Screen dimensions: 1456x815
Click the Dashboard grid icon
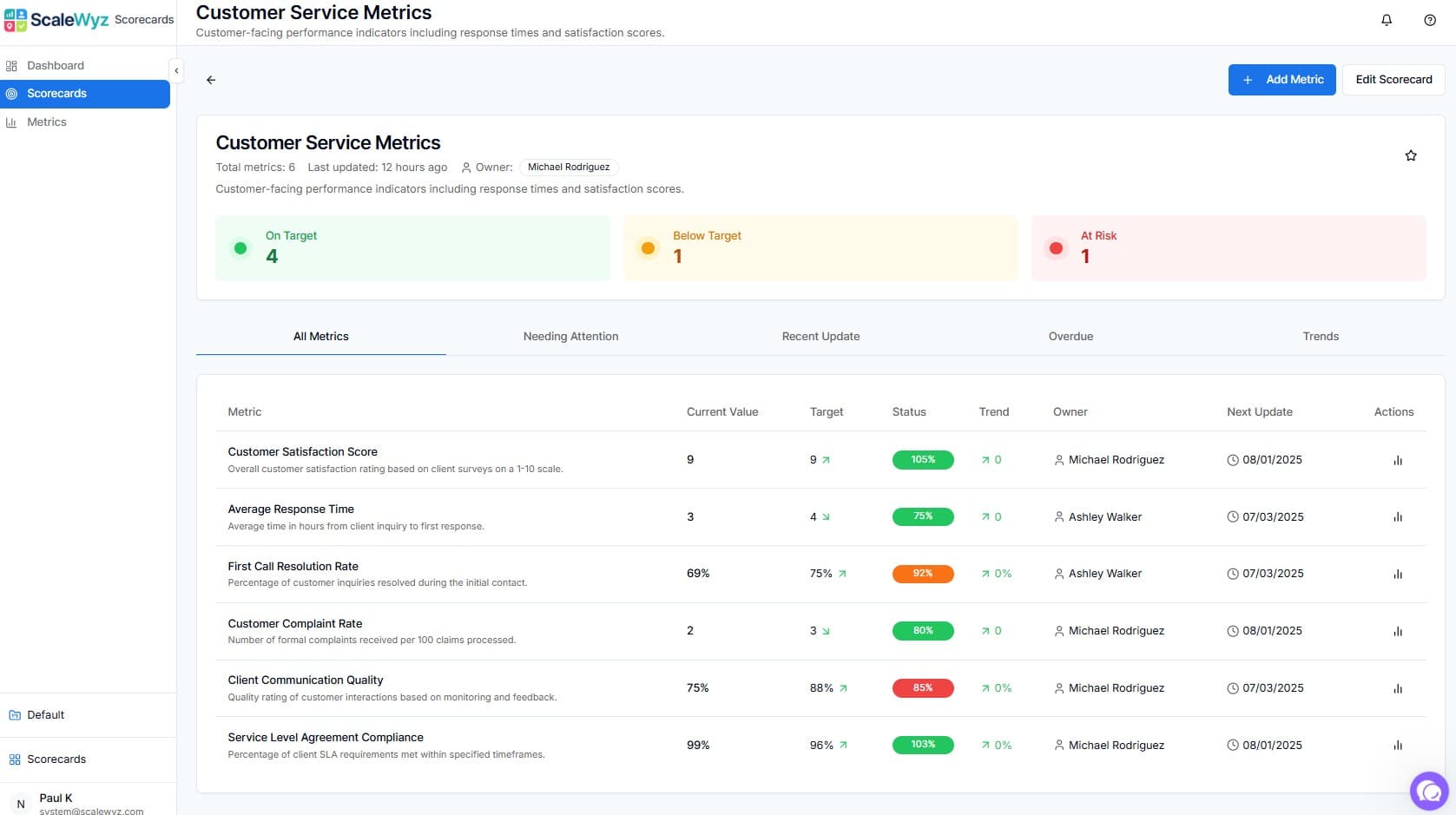[11, 65]
